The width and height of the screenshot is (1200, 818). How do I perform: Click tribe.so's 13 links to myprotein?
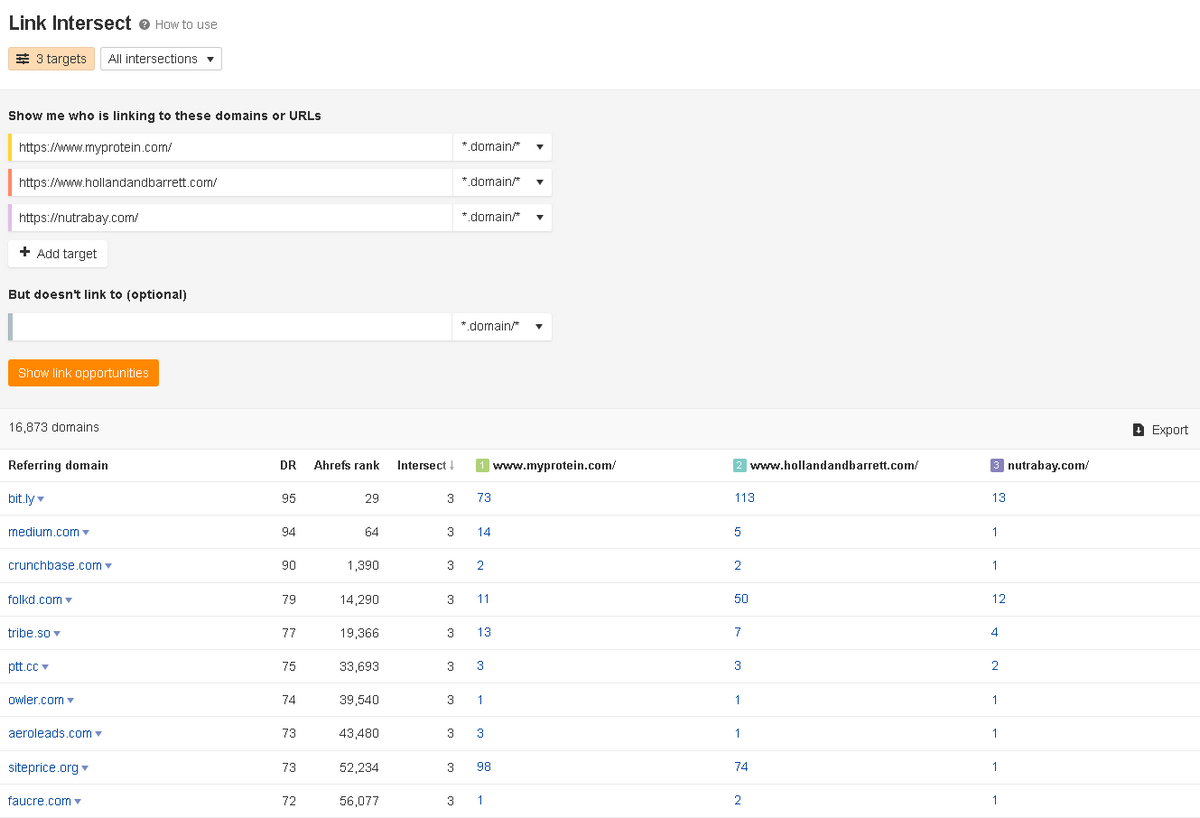point(484,633)
